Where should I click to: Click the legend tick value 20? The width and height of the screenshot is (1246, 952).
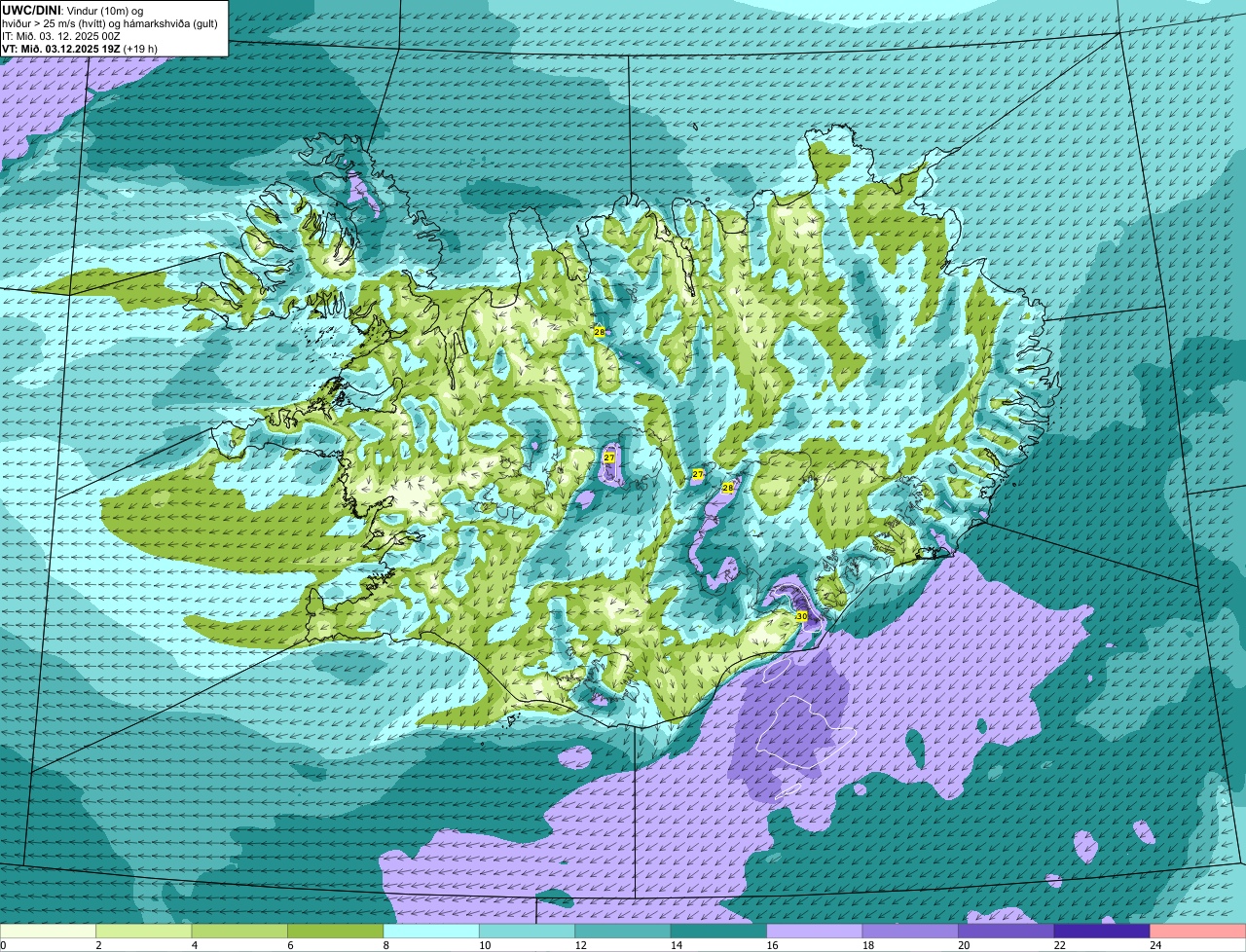(x=963, y=945)
